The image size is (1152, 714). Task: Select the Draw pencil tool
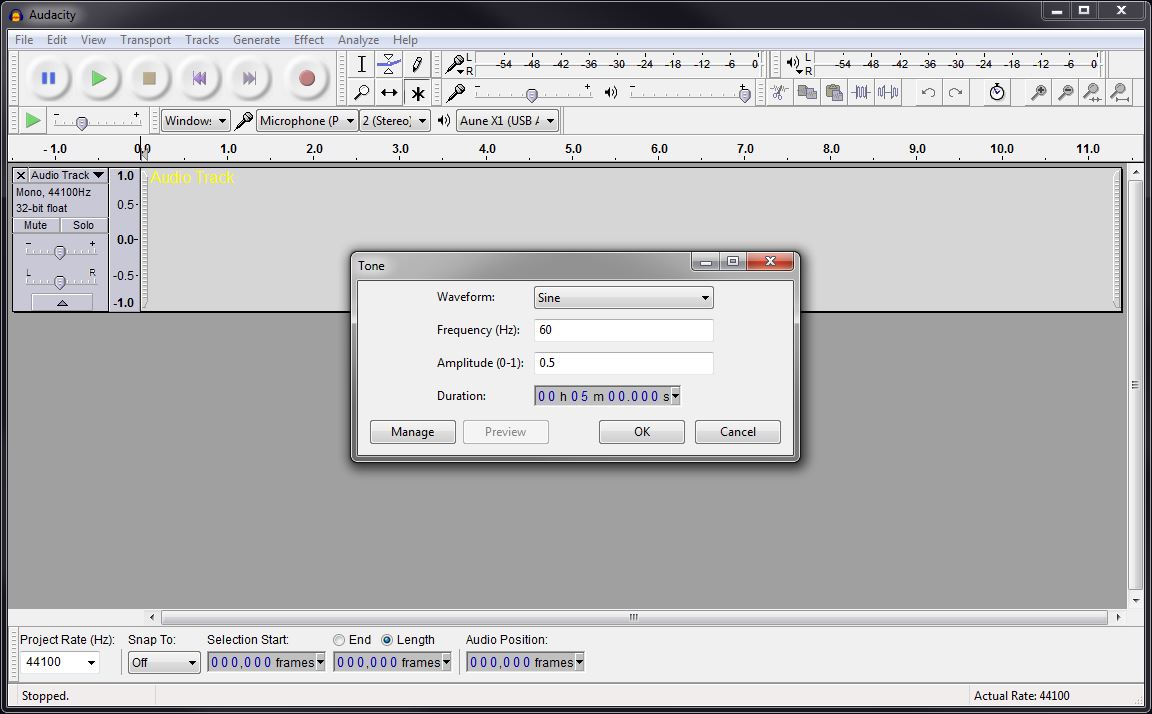(x=417, y=65)
